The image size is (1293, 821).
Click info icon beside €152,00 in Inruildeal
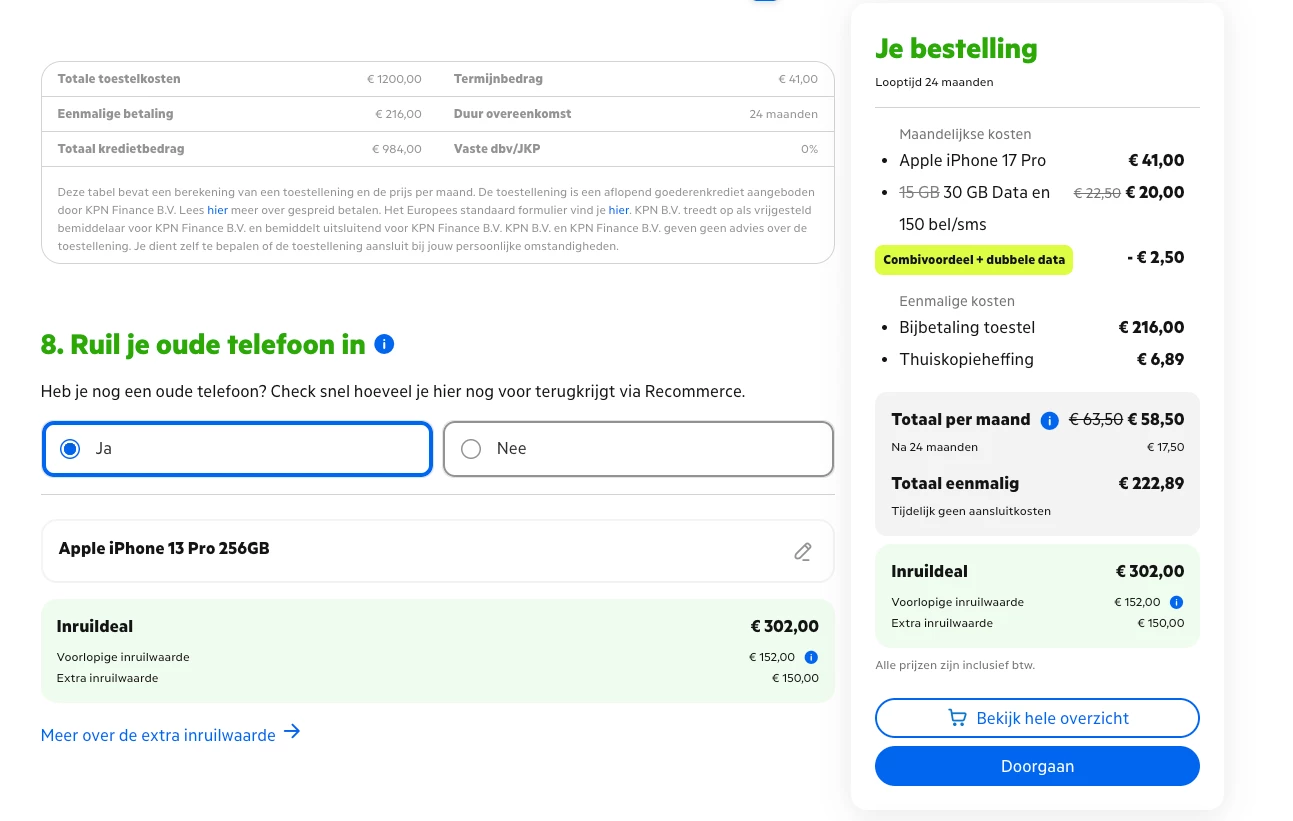coord(811,657)
